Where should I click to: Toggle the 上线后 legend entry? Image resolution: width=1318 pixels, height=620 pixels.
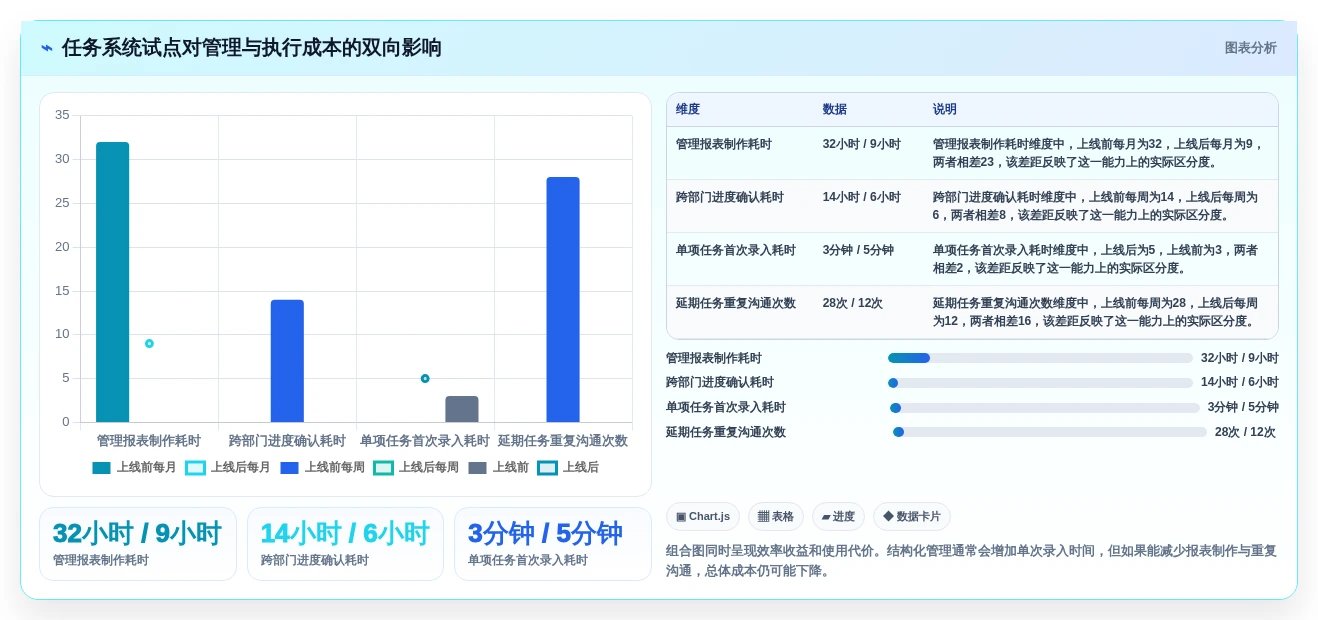[568, 468]
